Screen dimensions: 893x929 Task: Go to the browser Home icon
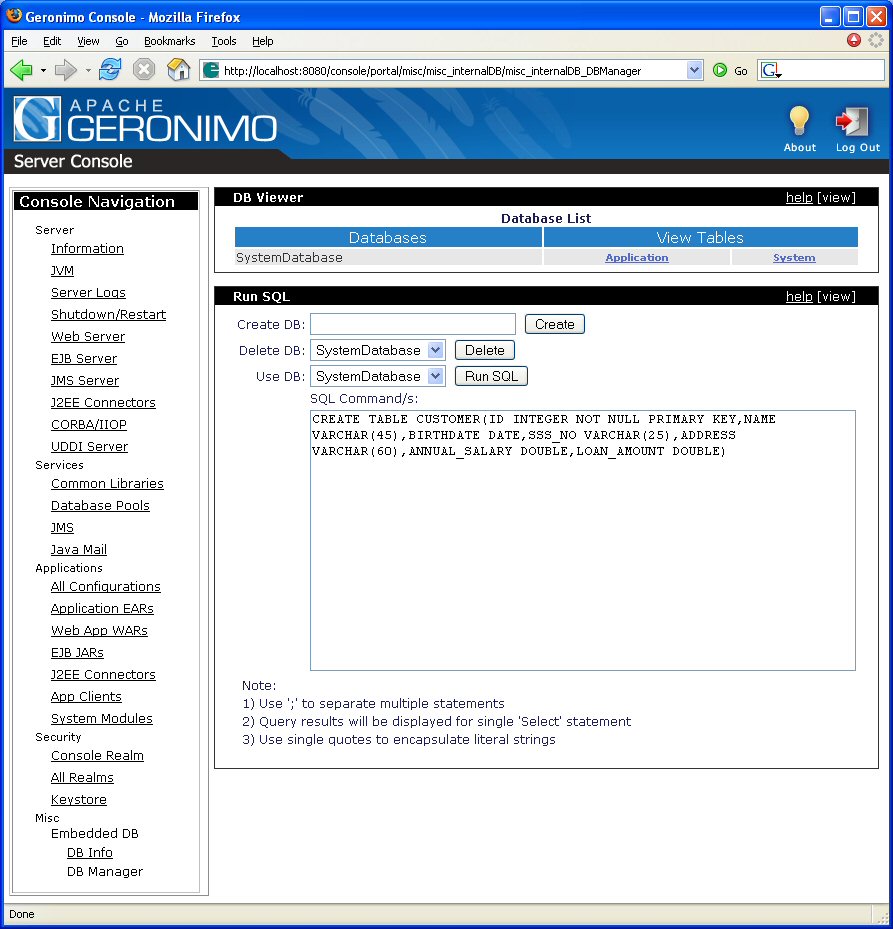click(178, 70)
